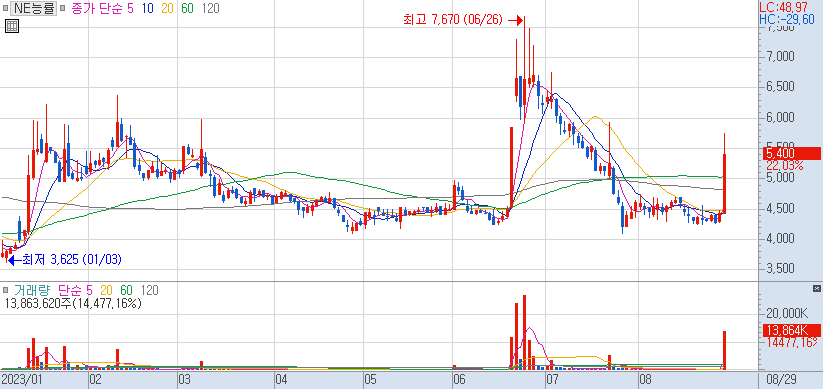The height and width of the screenshot is (389, 823).
Task: Click the small gray square before 종가 단순
Action: [62, 8]
